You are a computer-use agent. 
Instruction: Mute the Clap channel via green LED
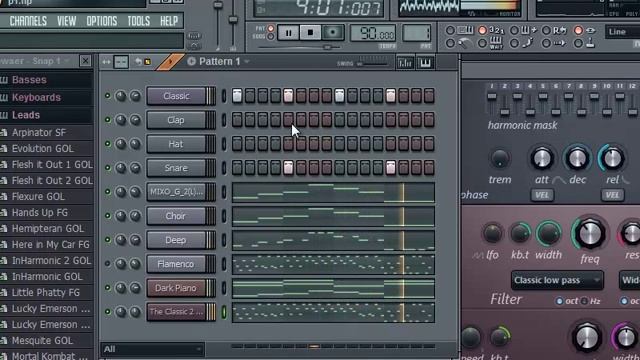pos(107,120)
